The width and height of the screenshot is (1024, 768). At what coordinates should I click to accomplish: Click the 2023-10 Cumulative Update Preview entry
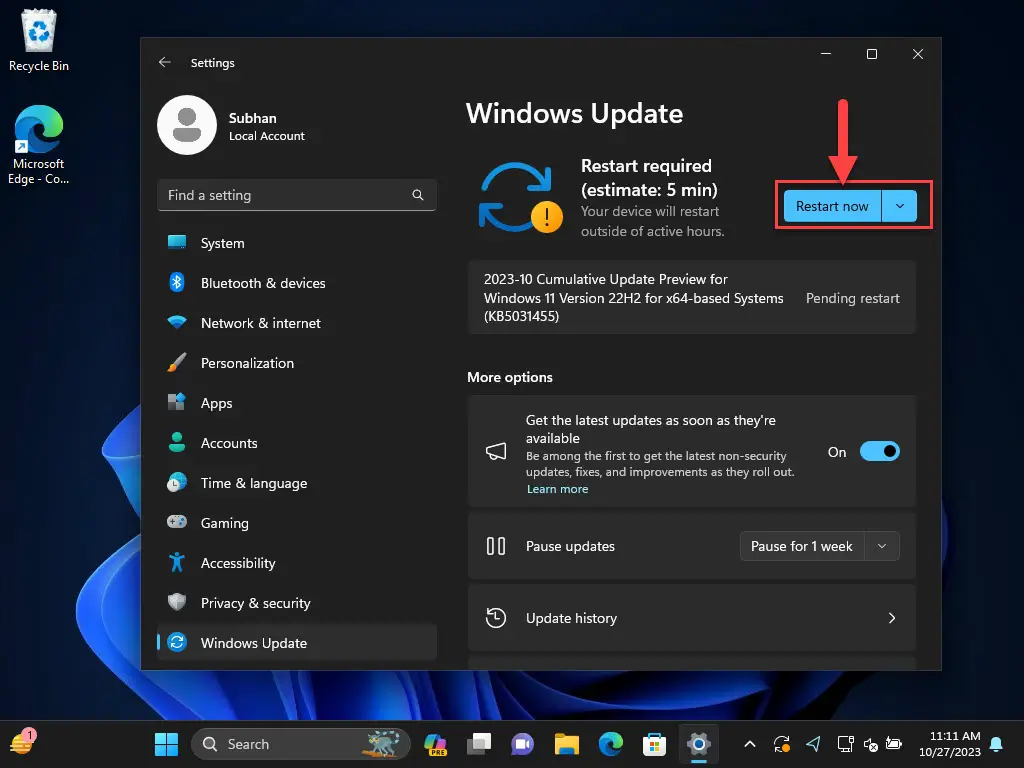pyautogui.click(x=692, y=298)
